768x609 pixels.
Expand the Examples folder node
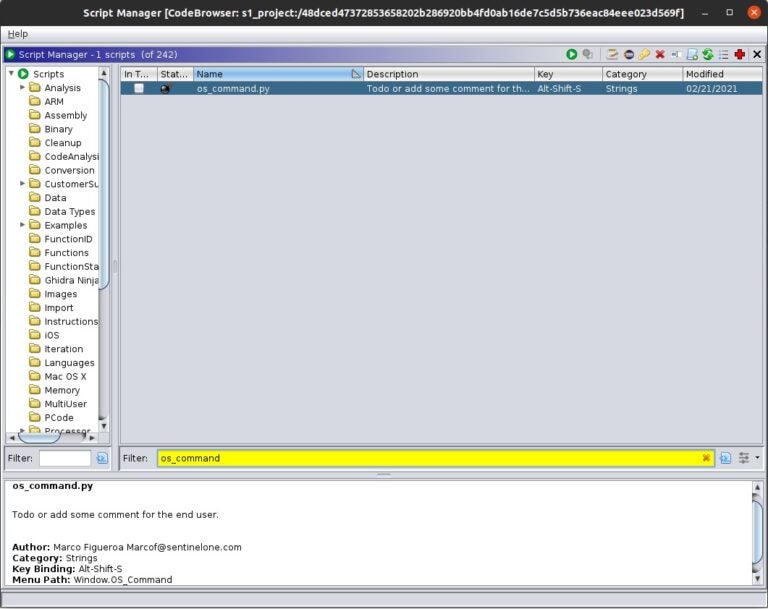23,226
